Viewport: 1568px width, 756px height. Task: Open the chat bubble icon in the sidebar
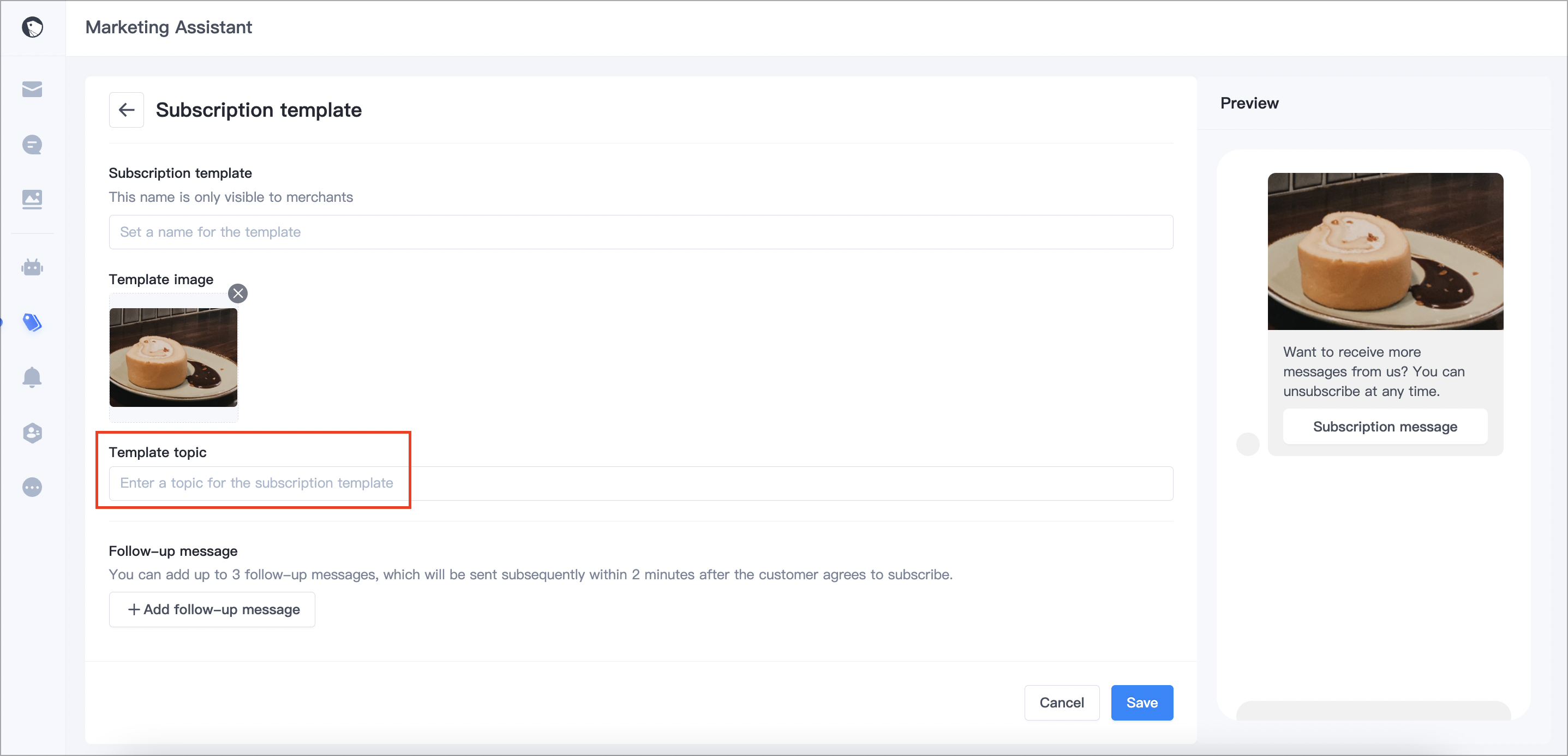tap(32, 145)
